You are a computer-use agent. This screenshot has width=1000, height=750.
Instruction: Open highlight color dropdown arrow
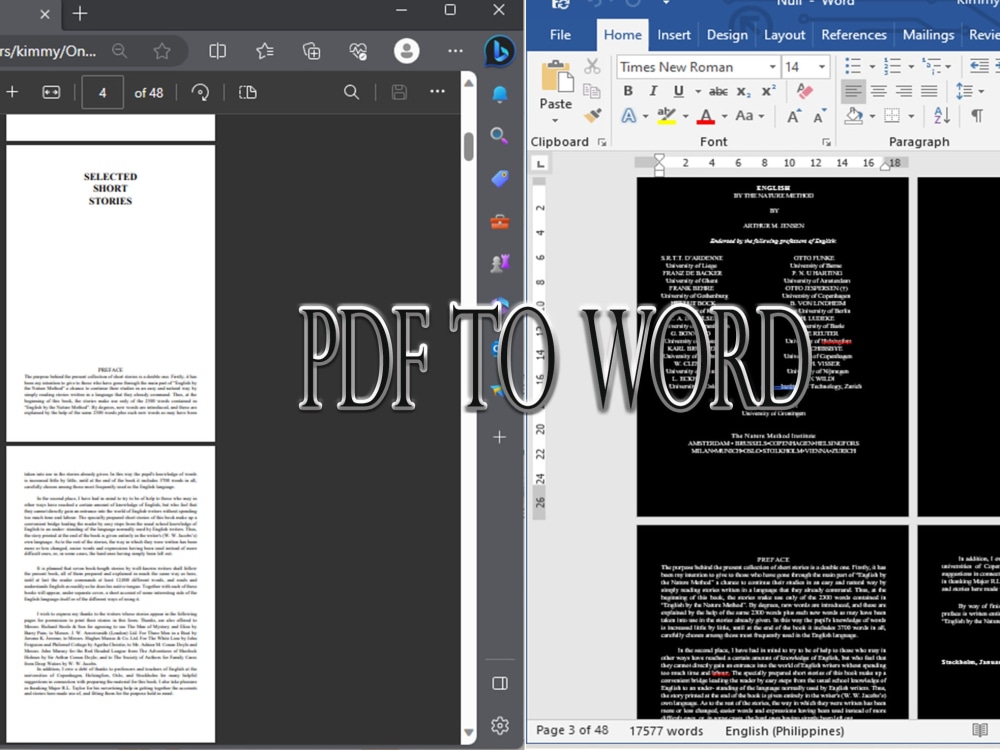point(686,117)
